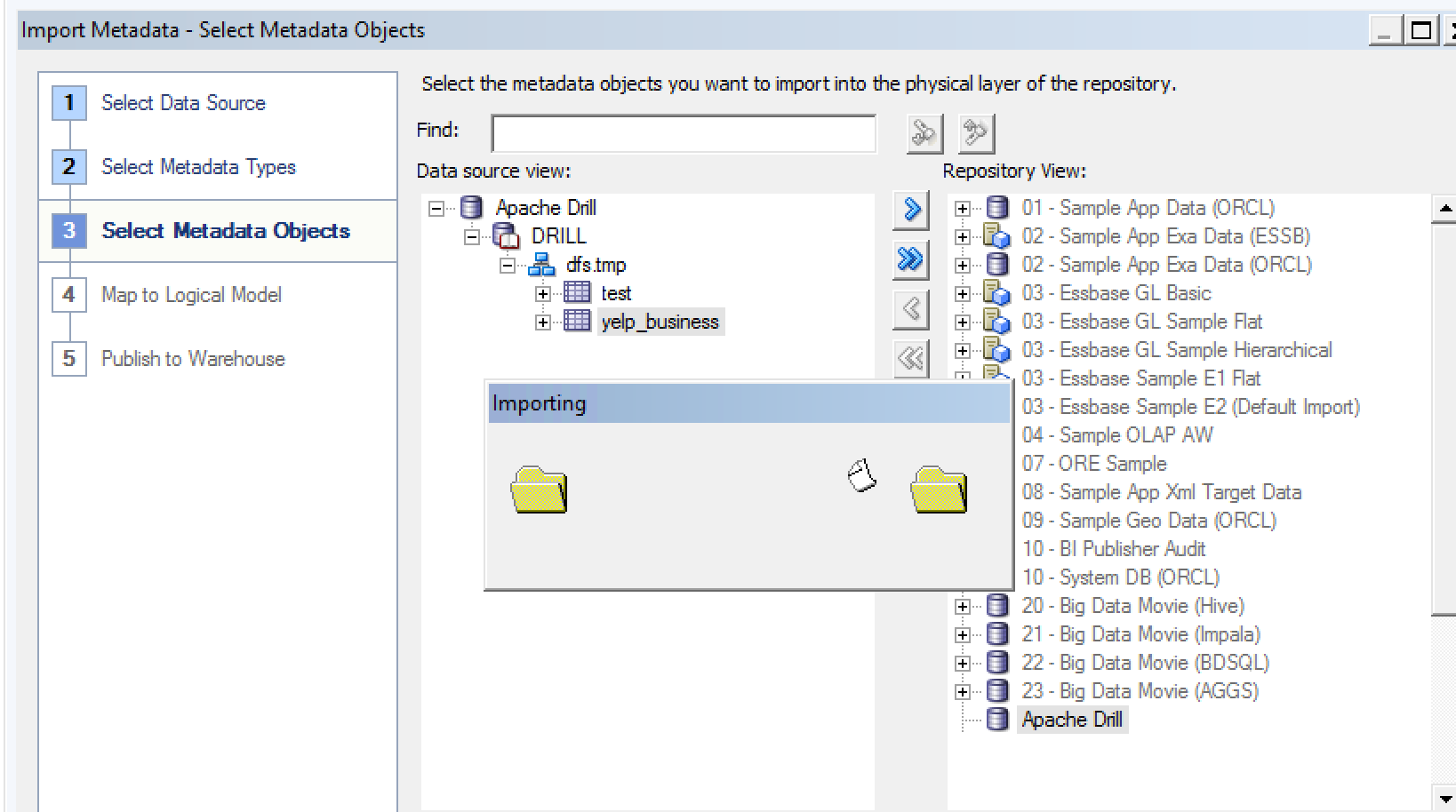Viewport: 1456px width, 812px height.
Task: Click the Import all double arrow button
Action: (x=911, y=259)
